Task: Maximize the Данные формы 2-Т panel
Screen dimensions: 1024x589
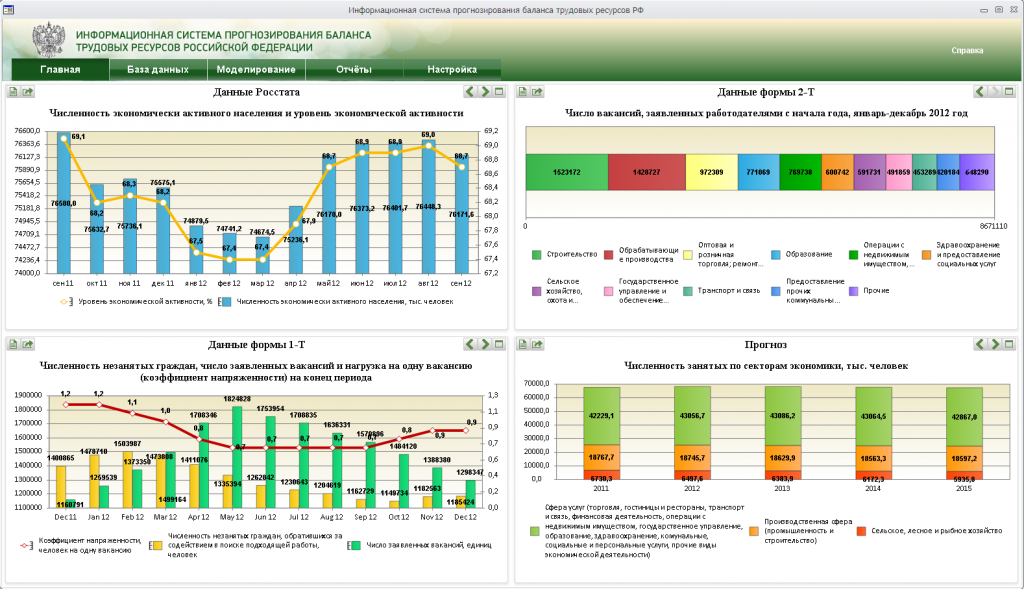Action: pyautogui.click(x=1008, y=92)
